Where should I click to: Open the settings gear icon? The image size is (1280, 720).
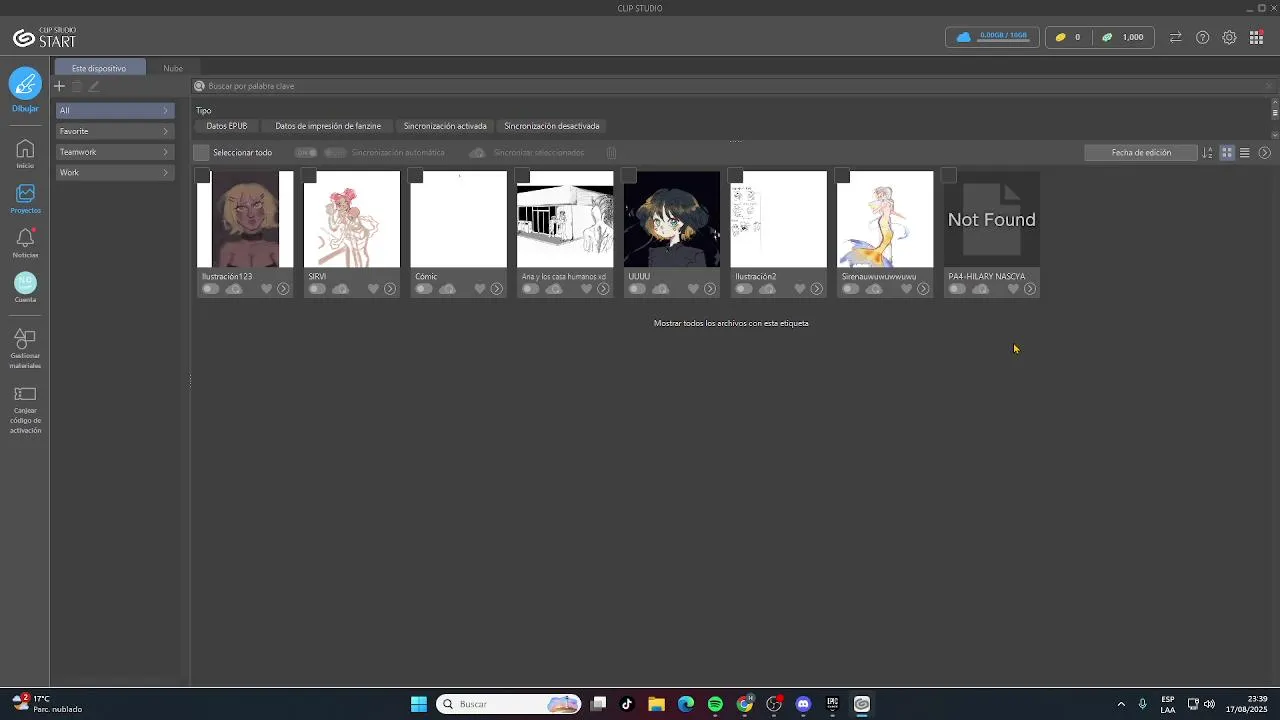[1229, 37]
